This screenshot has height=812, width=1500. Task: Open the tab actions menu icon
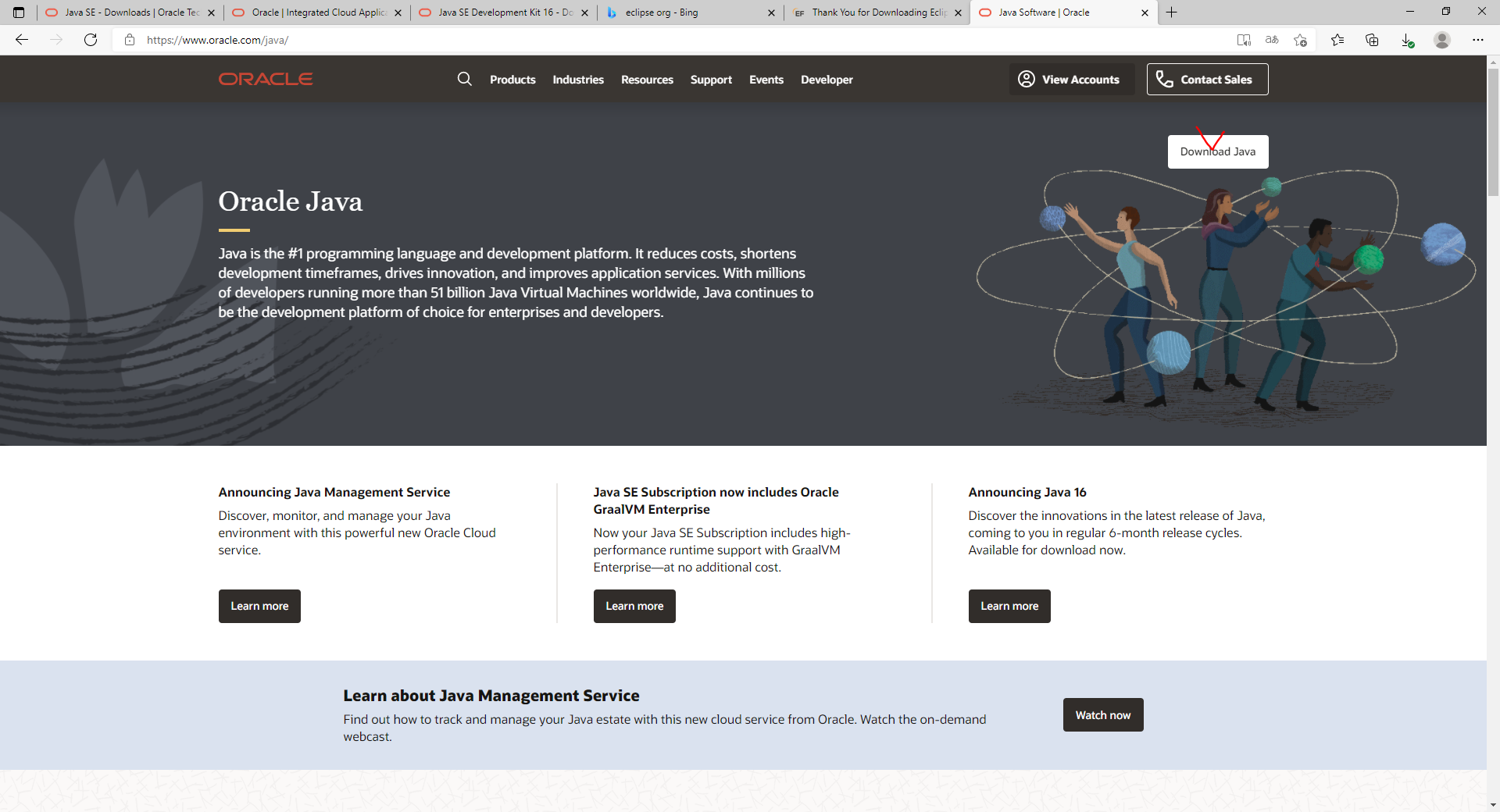[x=19, y=12]
